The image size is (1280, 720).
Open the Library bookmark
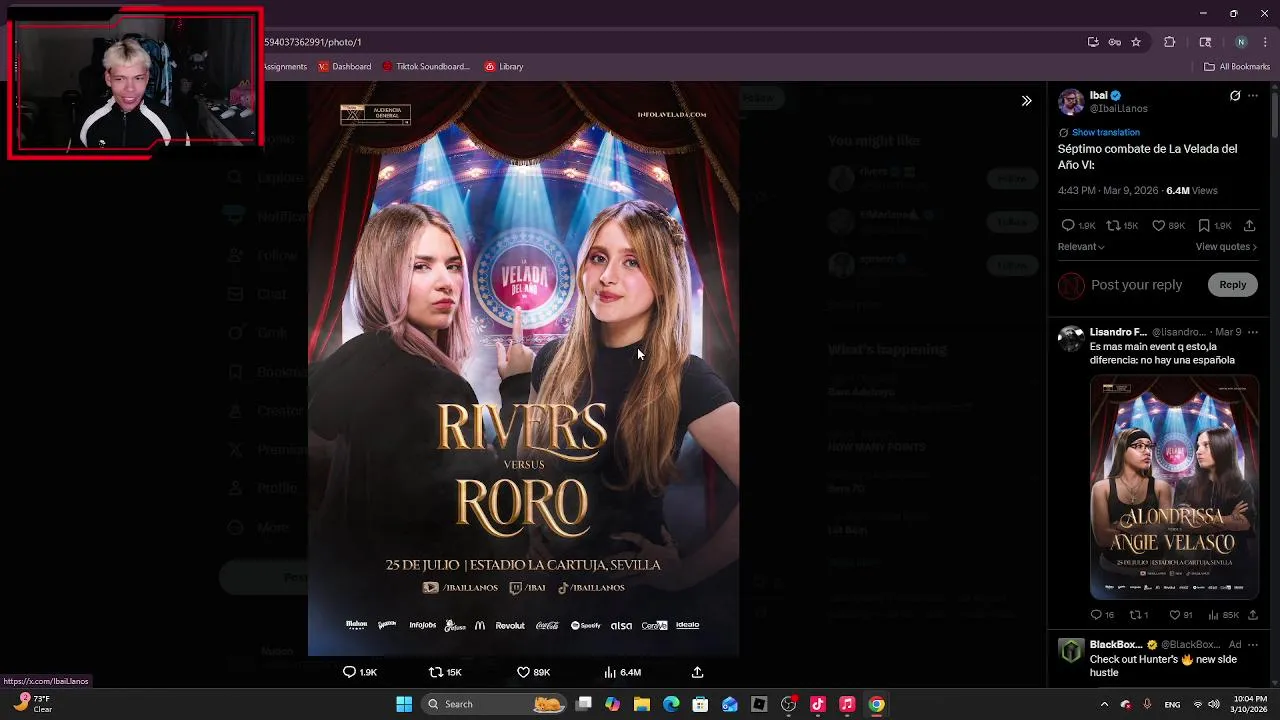tap(504, 67)
